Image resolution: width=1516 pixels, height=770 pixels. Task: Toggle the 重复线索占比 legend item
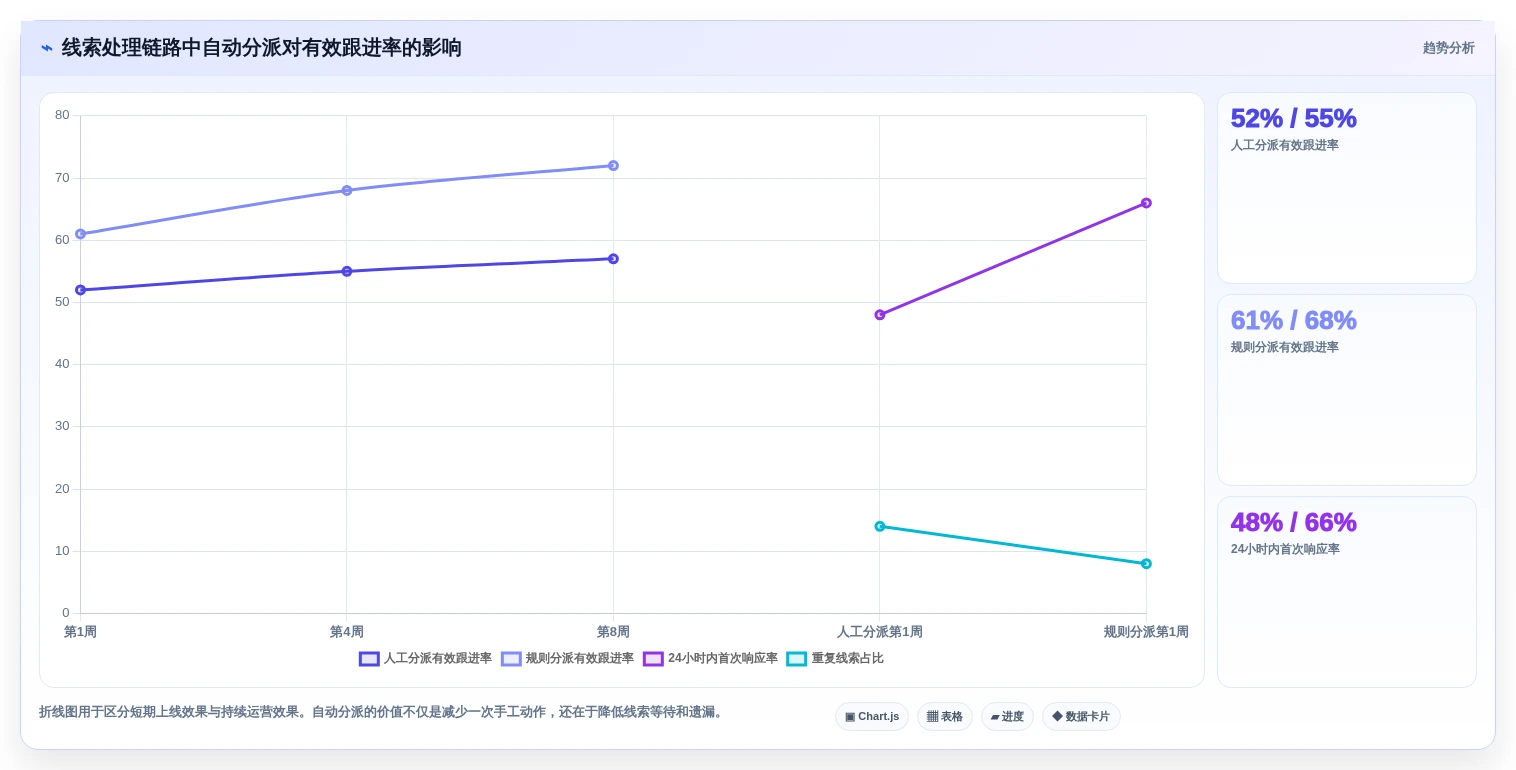point(835,659)
